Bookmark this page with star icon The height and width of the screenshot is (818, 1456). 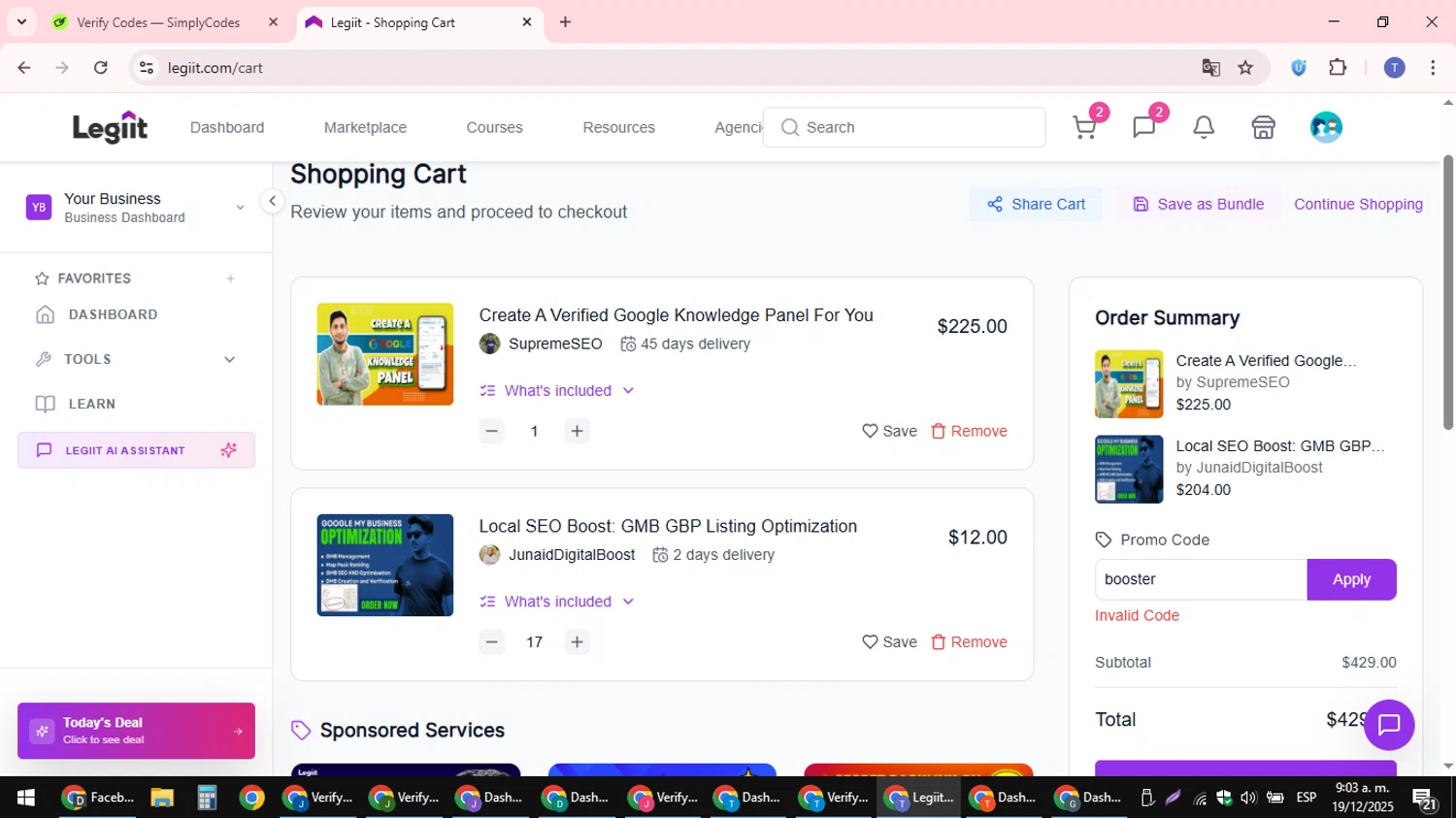tap(1245, 68)
